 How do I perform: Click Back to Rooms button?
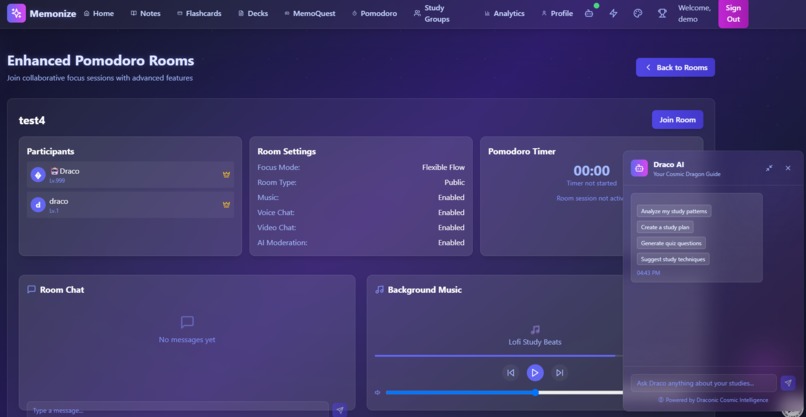(x=675, y=67)
